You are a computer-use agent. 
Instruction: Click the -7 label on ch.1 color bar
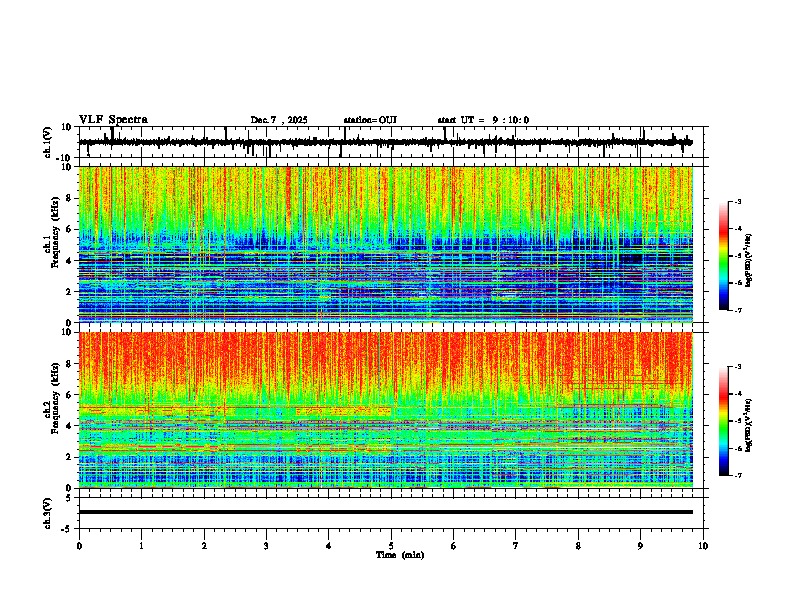[x=738, y=310]
